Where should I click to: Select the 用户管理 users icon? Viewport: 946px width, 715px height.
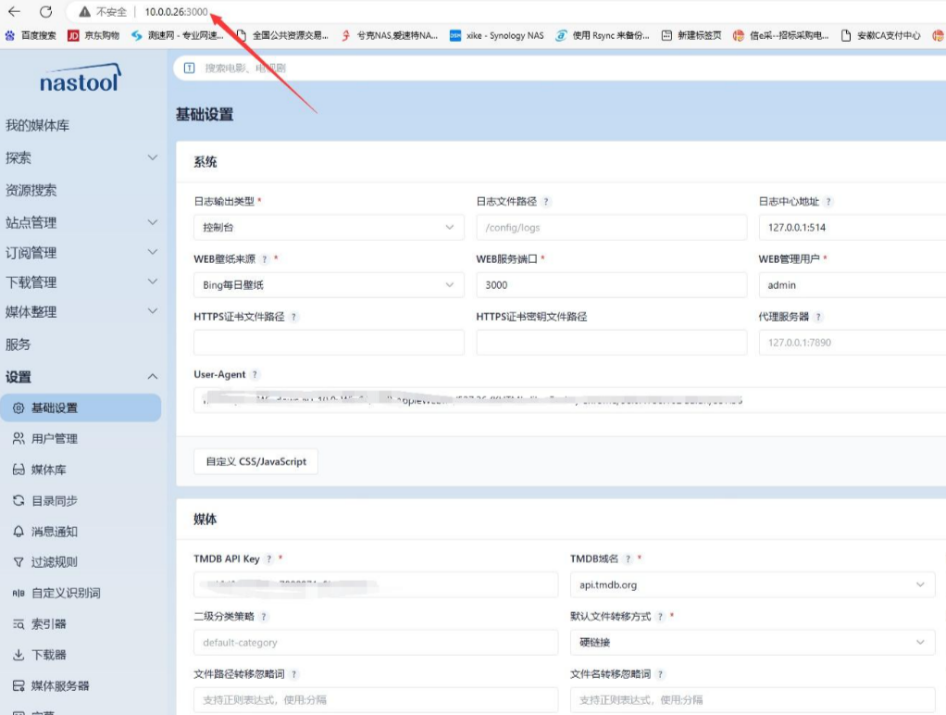[x=17, y=436]
